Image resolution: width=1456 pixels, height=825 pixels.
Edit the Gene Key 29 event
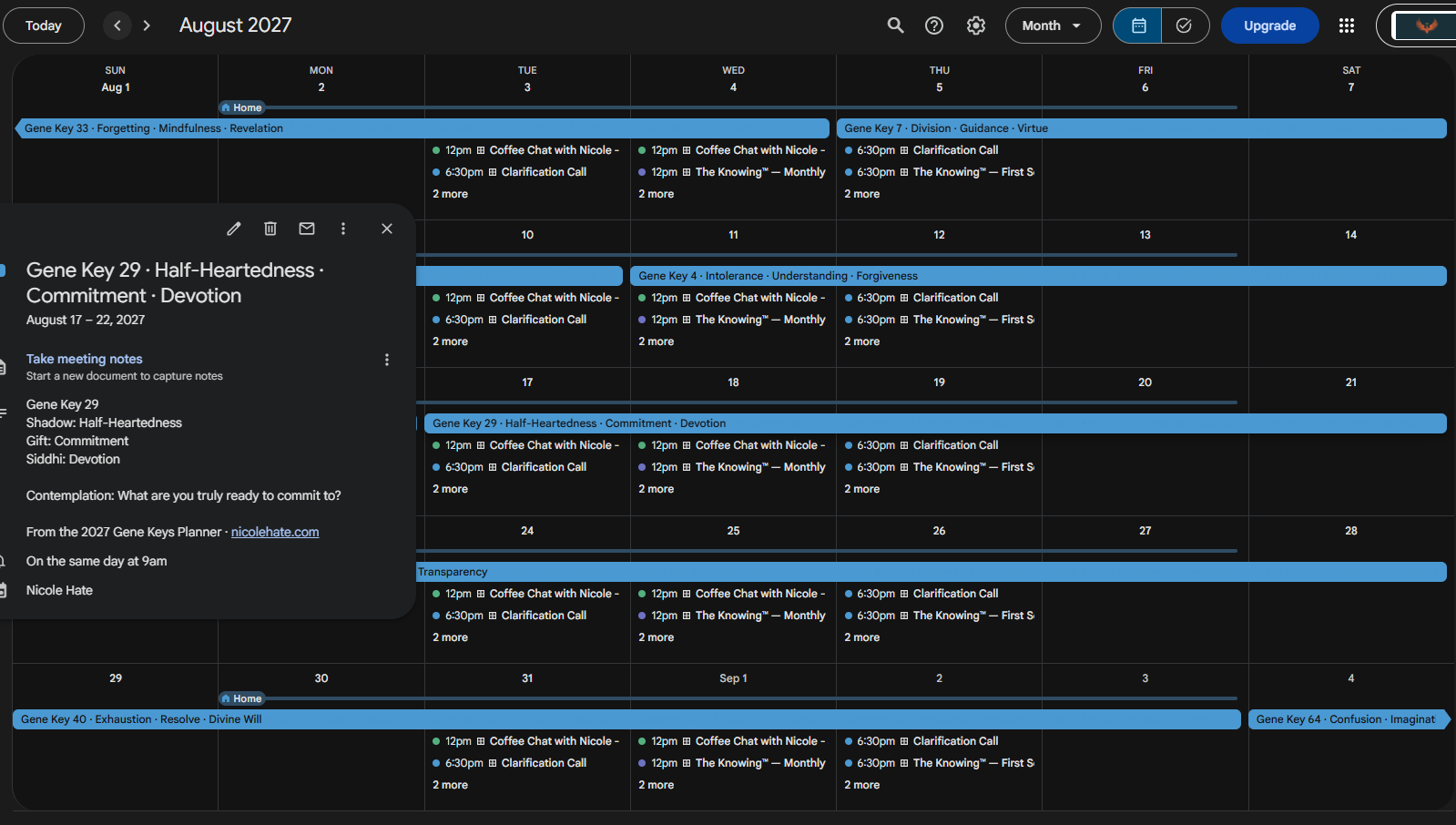[234, 229]
